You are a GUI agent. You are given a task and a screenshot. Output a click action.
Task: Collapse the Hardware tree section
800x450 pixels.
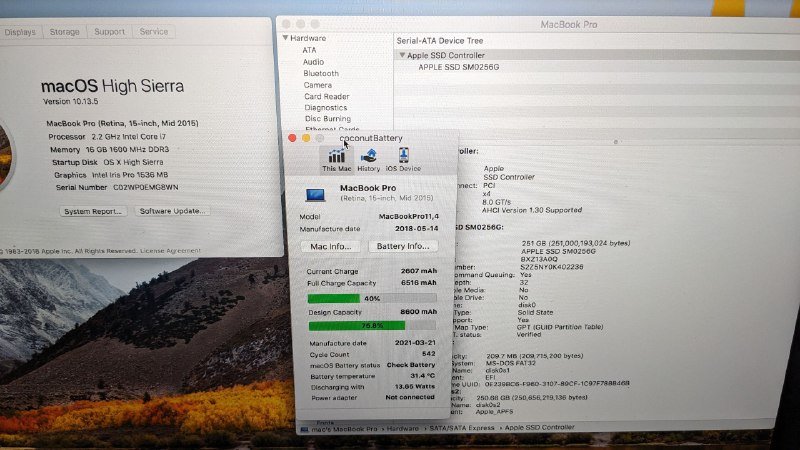pos(286,38)
